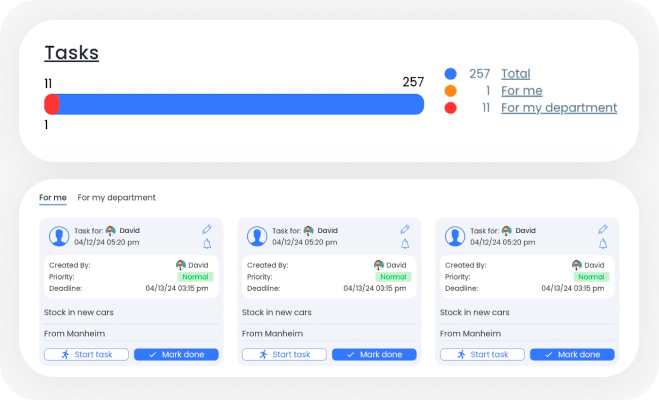Click the blue legend dot beside 257 Total
The width and height of the screenshot is (659, 400).
[451, 74]
